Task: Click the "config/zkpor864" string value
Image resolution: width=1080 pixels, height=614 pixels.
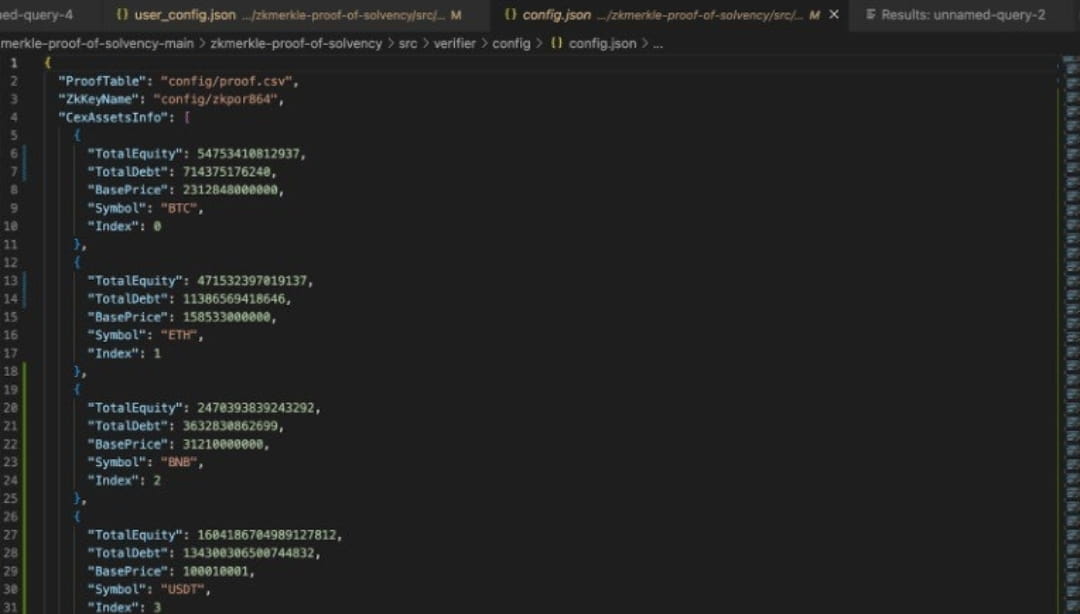Action: [x=215, y=99]
